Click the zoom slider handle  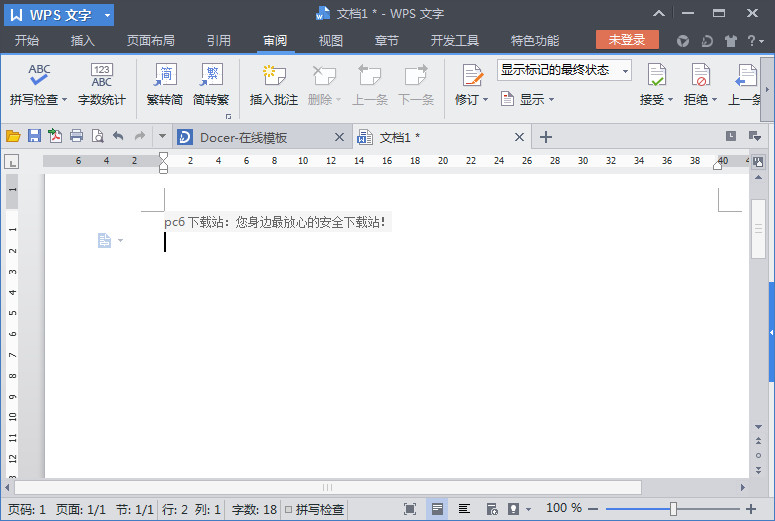coord(673,509)
